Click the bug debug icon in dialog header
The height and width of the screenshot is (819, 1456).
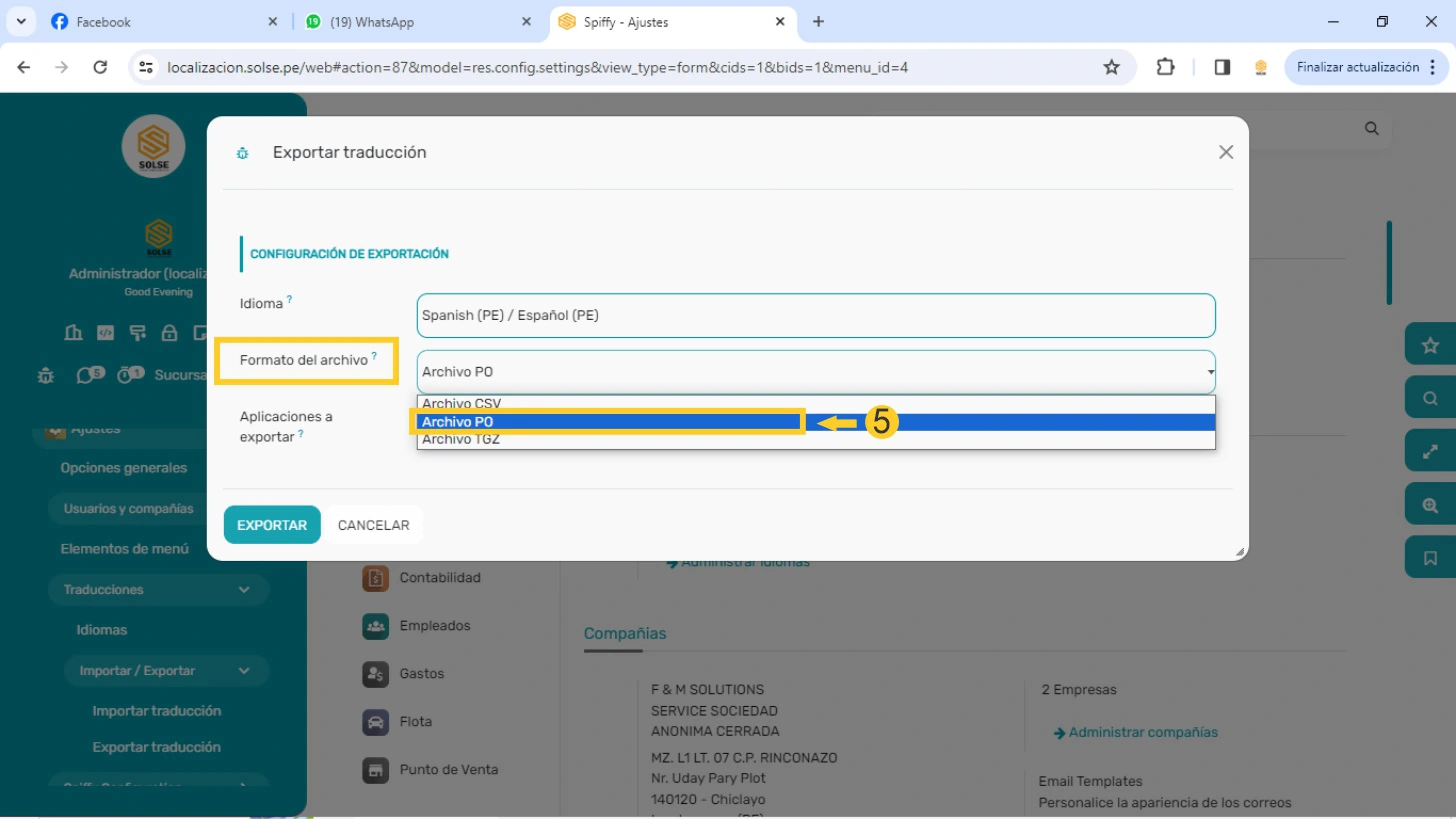pyautogui.click(x=242, y=153)
